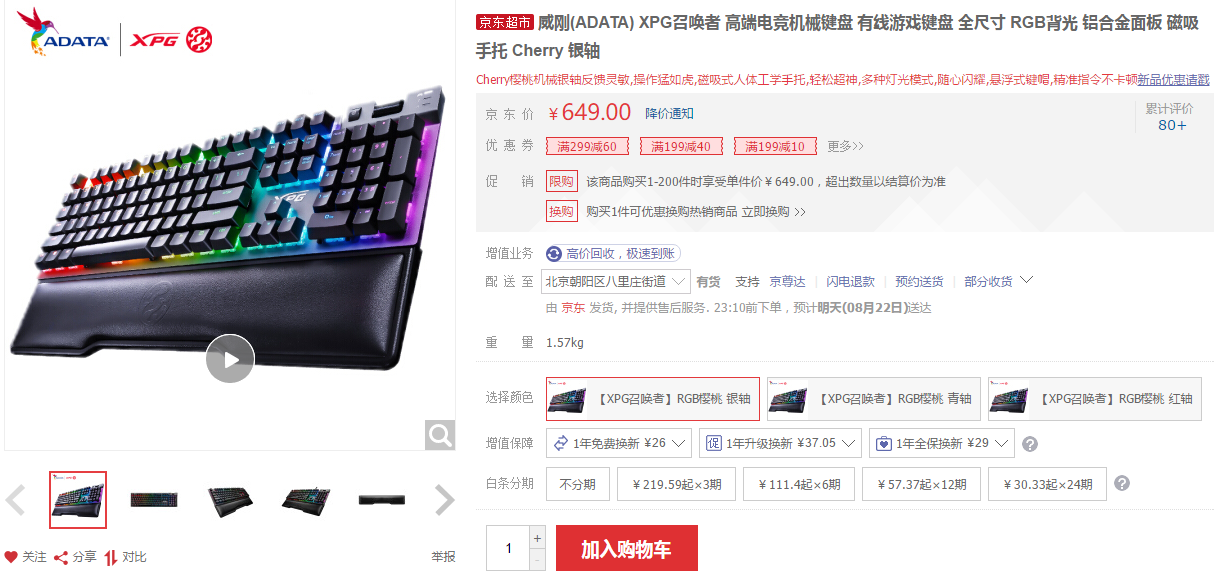Open help icon beside 白条分期 options

(1122, 483)
